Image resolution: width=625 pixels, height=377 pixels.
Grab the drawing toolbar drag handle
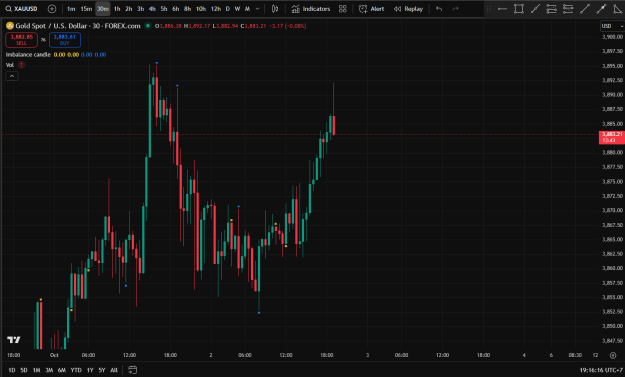tap(489, 9)
